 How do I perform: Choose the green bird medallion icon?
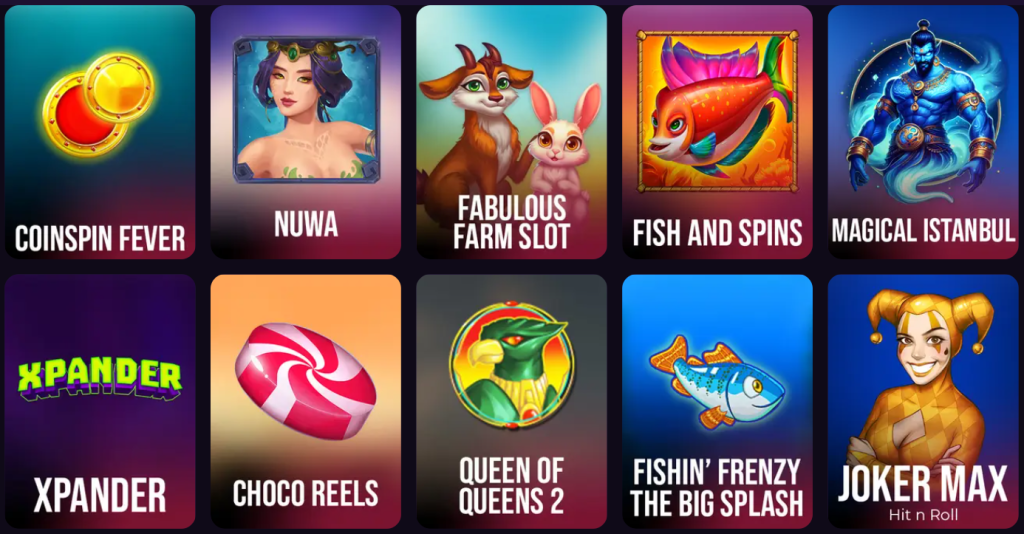(x=511, y=365)
